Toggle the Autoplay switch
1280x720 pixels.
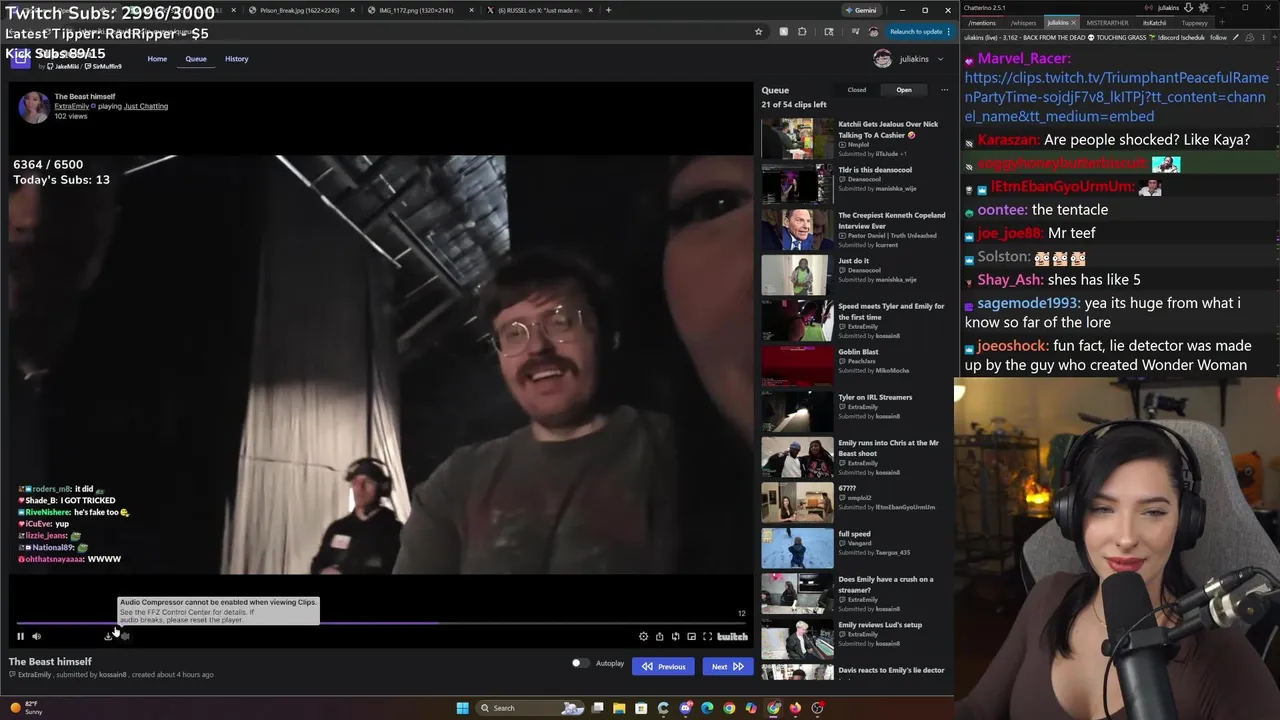(580, 663)
